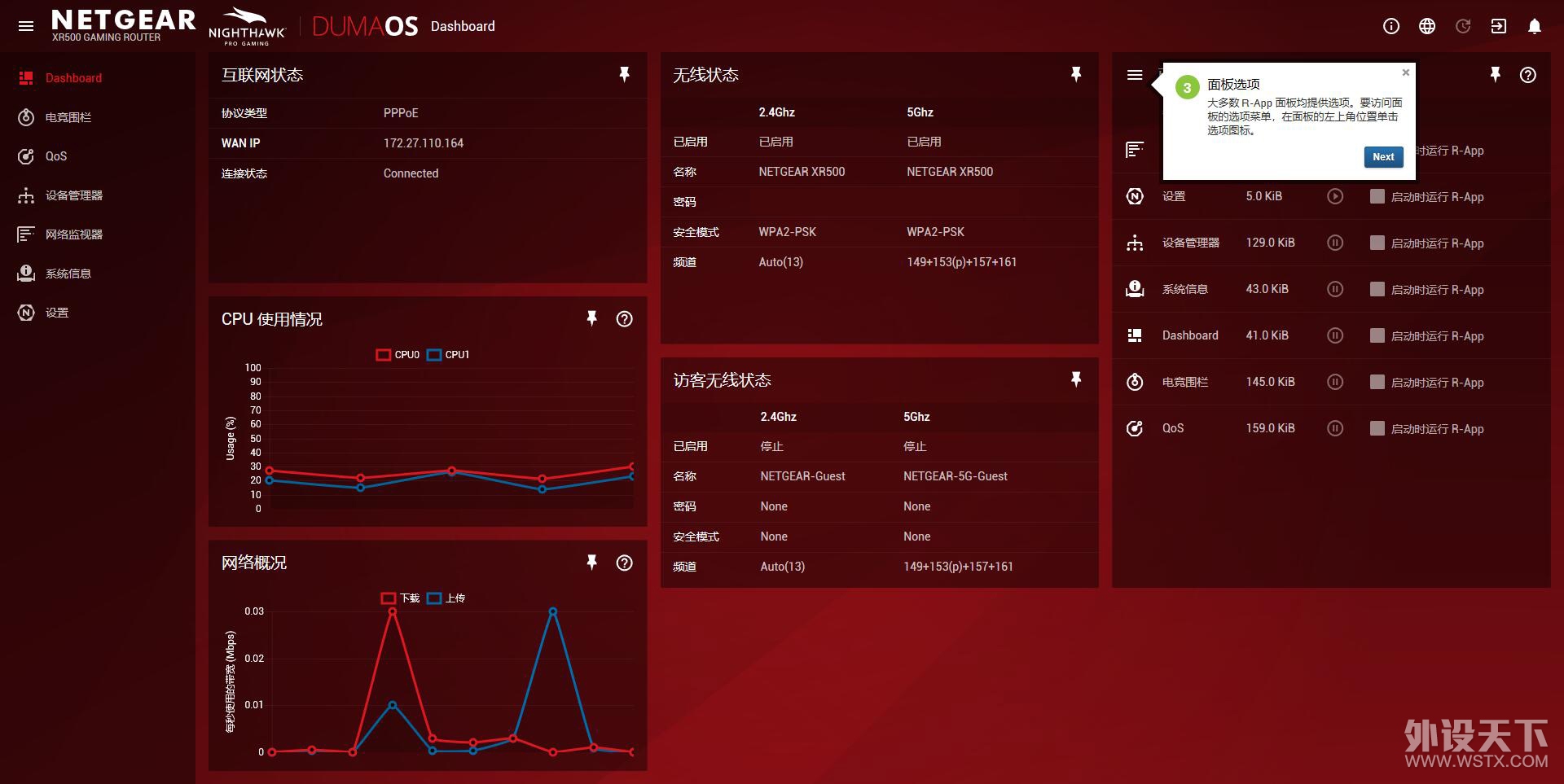This screenshot has width=1564, height=784.
Task: Open help for CPU 使用情况 panel
Action: coord(625,318)
